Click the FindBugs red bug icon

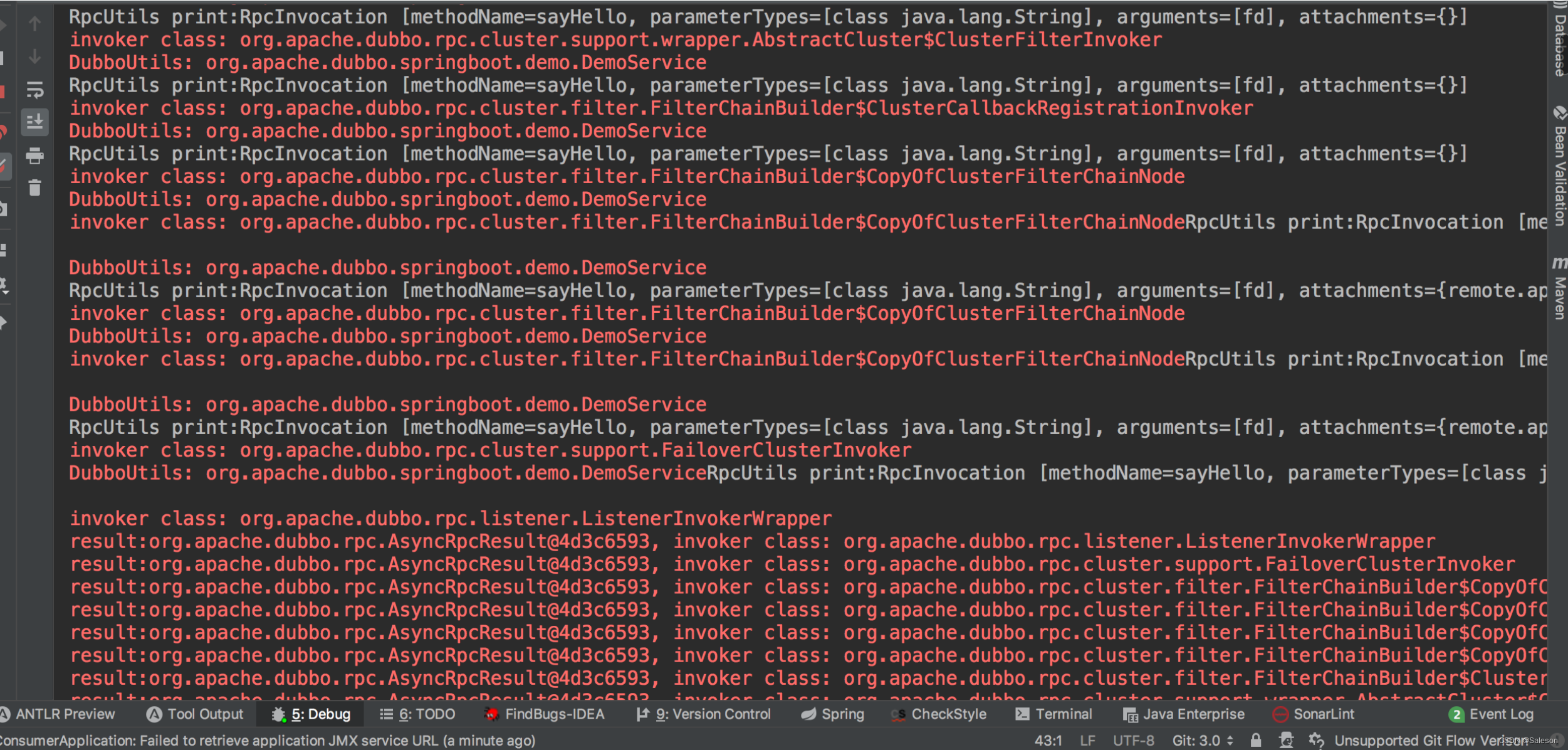tap(491, 714)
